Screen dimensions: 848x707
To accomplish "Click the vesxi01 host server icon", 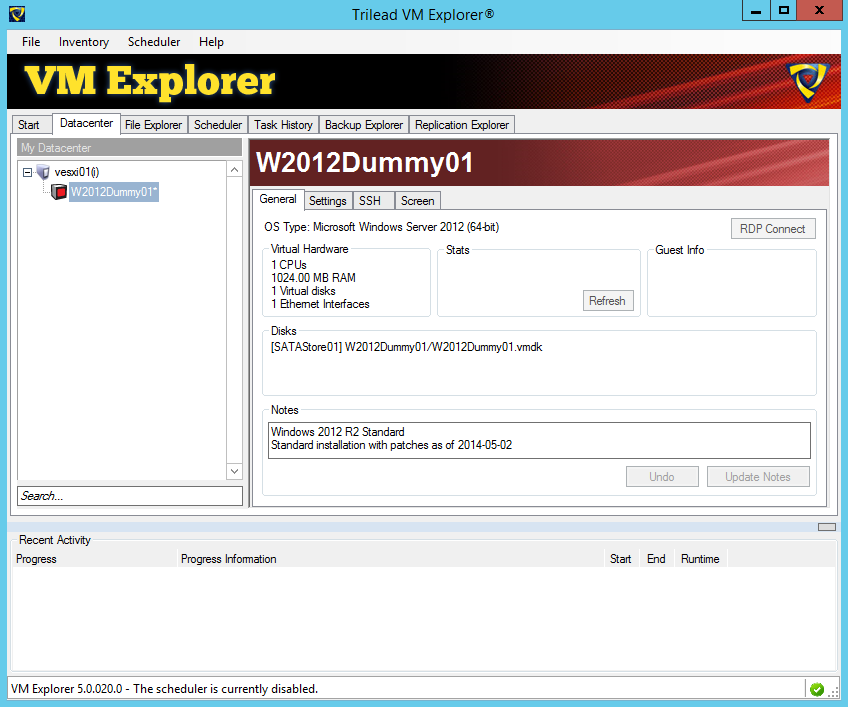I will pyautogui.click(x=43, y=173).
